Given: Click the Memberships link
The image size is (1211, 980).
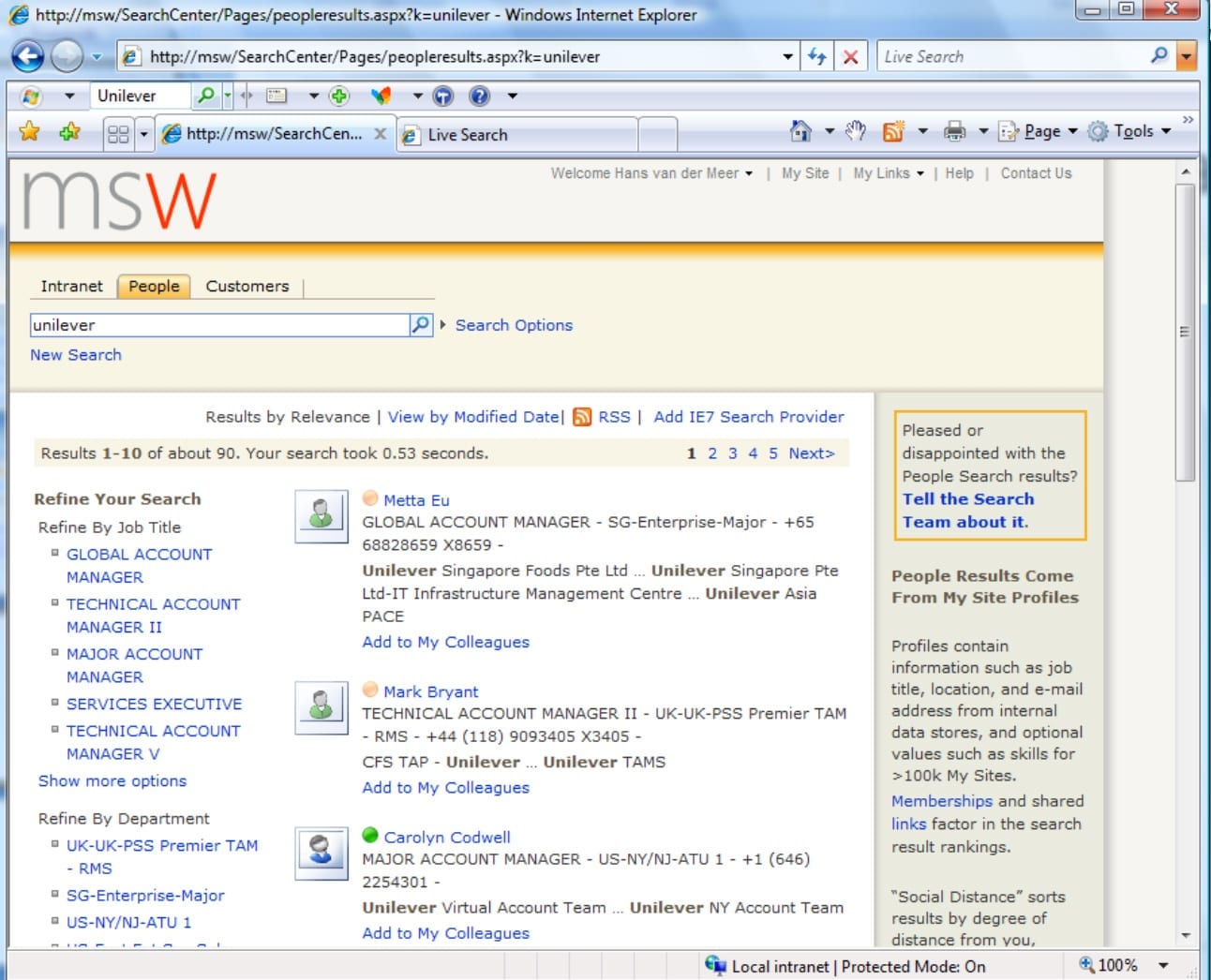Looking at the screenshot, I should 942,801.
